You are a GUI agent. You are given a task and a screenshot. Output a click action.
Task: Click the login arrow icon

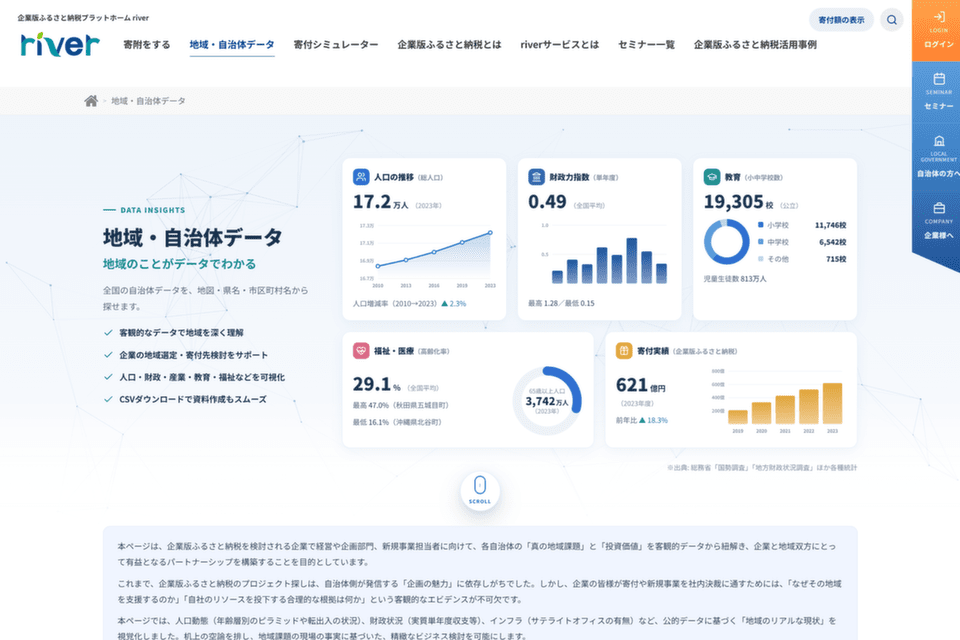[x=939, y=17]
